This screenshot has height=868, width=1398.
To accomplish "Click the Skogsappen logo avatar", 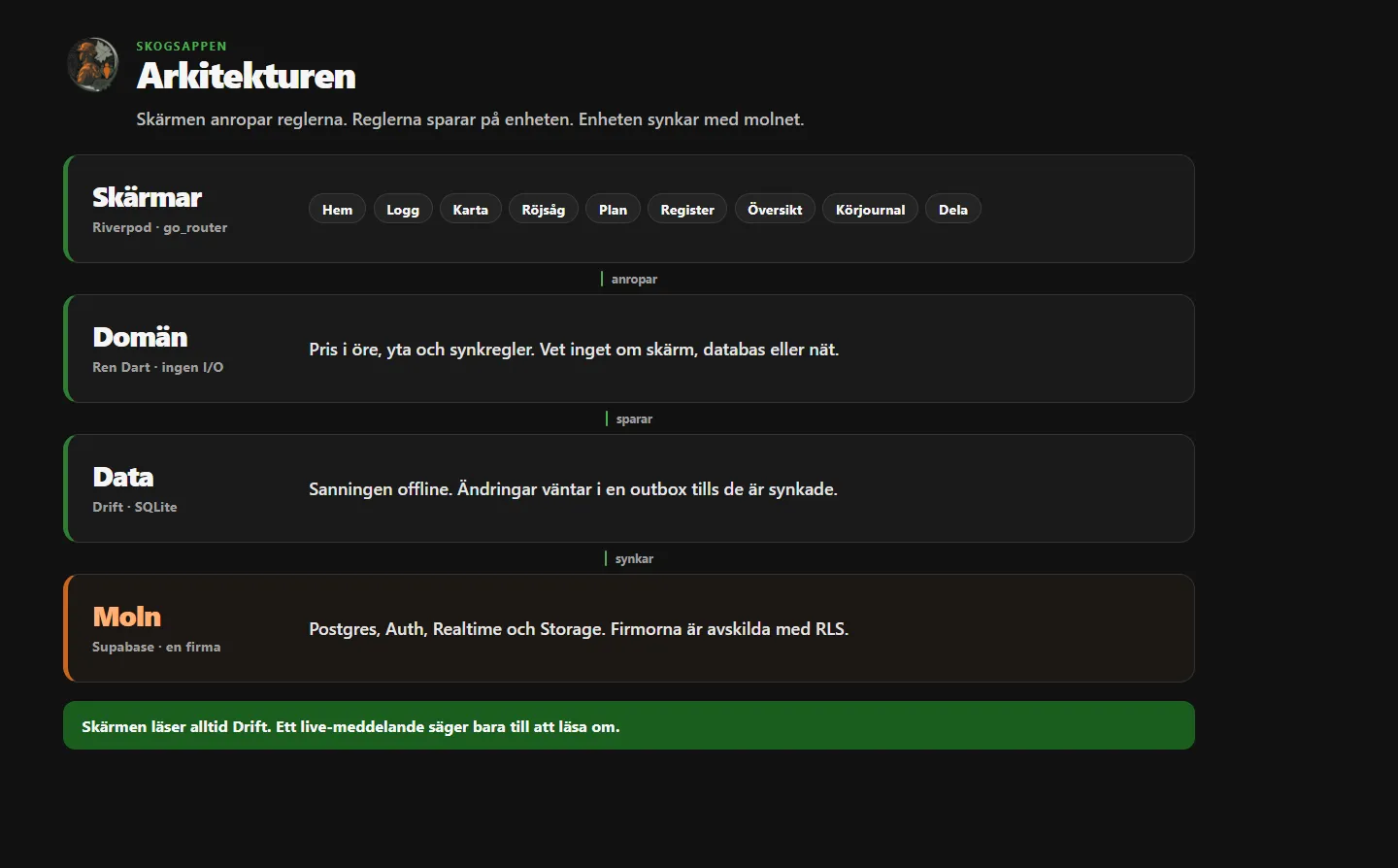I will [93, 65].
